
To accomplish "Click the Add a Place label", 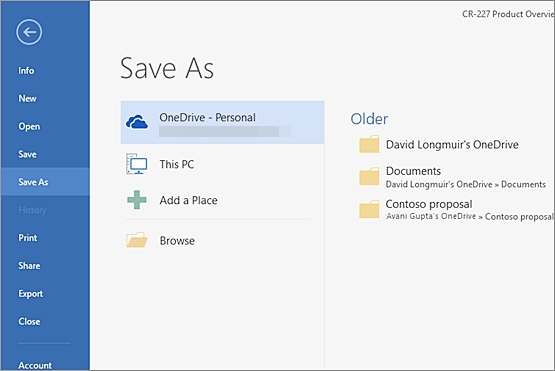I will coord(188,200).
